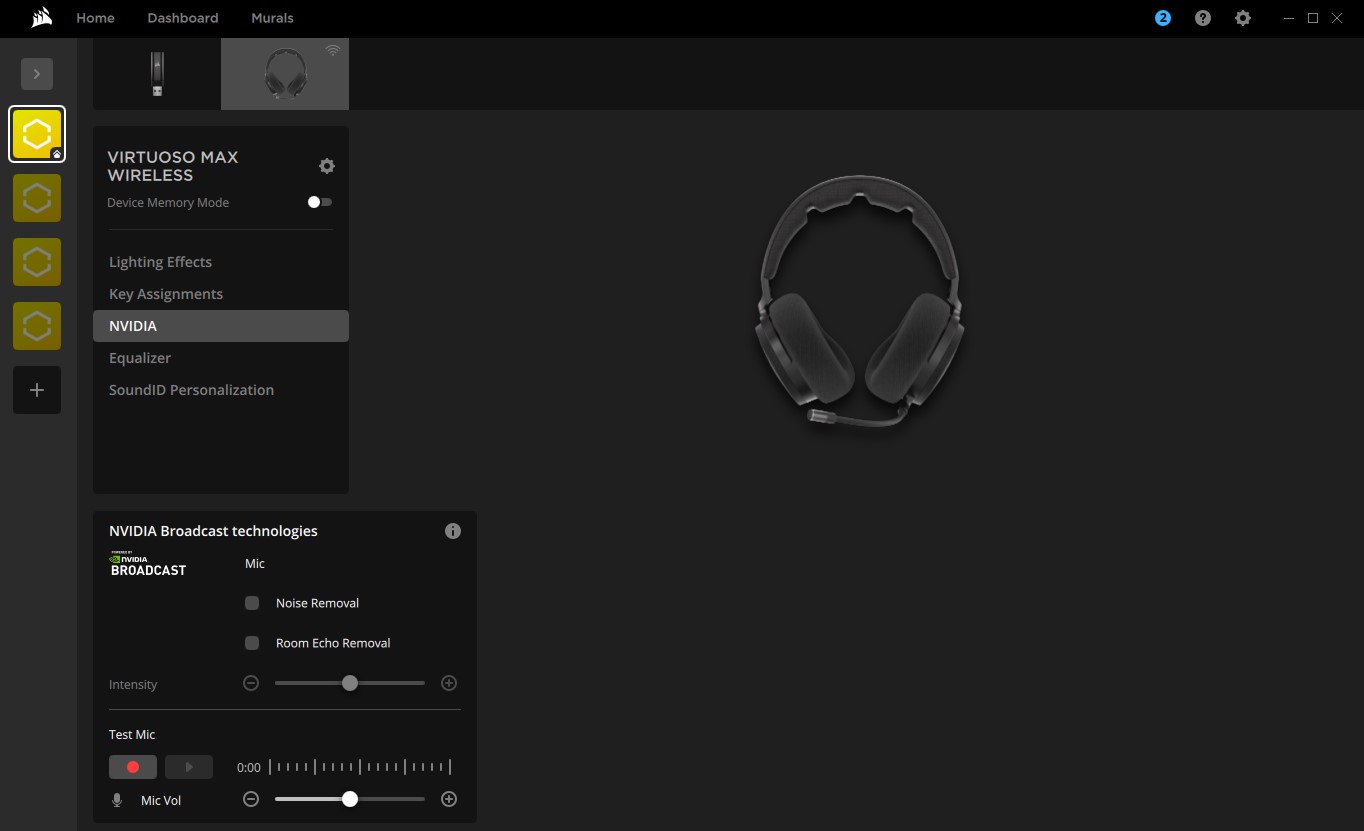Click the NVIDIA Broadcast logo
The height and width of the screenshot is (831, 1364).
pos(148,564)
